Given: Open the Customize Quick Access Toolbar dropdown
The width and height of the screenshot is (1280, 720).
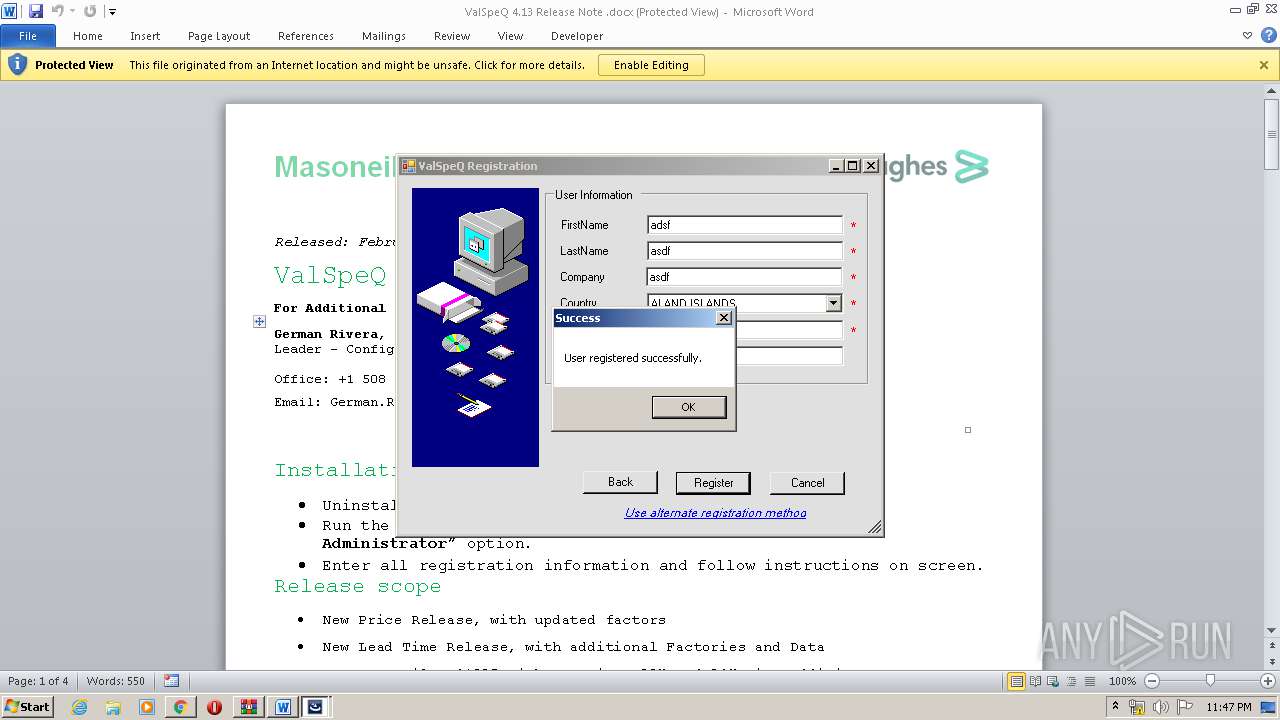Looking at the screenshot, I should [112, 12].
